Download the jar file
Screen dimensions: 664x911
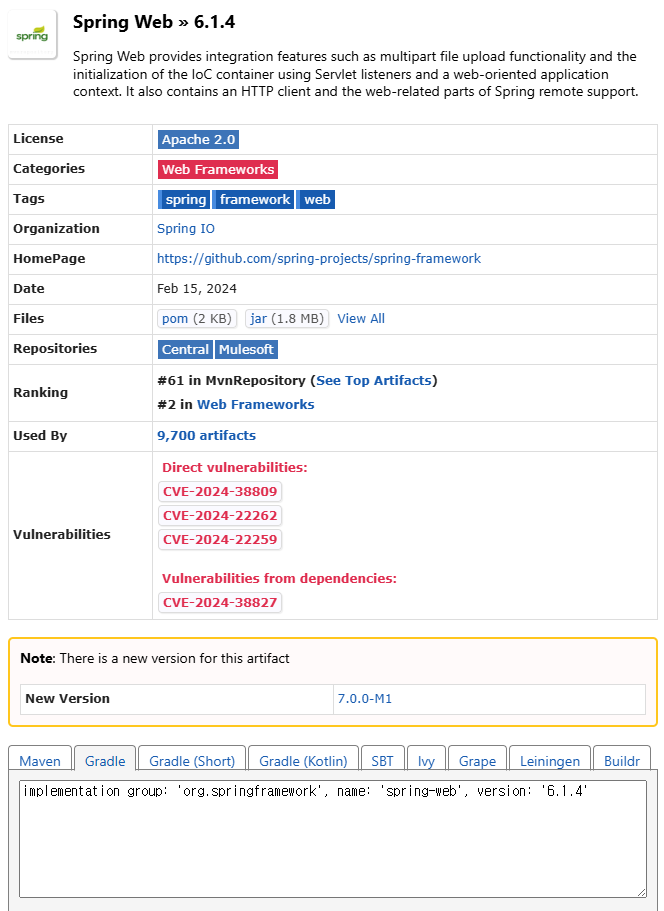point(287,318)
